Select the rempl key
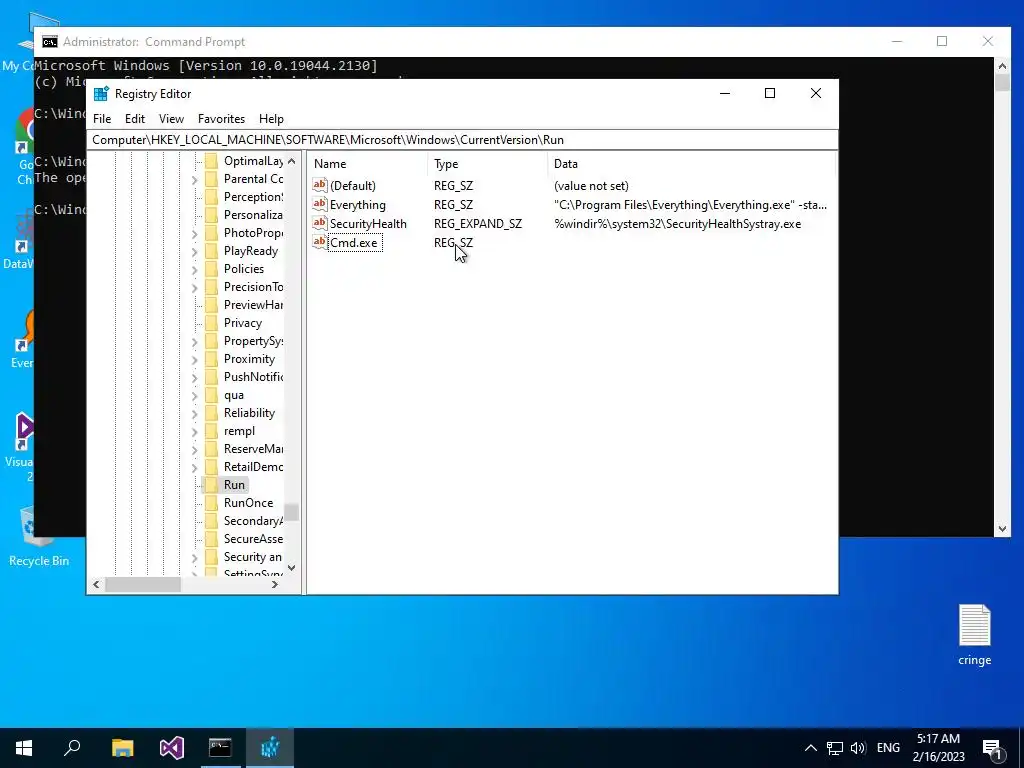1024x768 pixels. click(239, 431)
